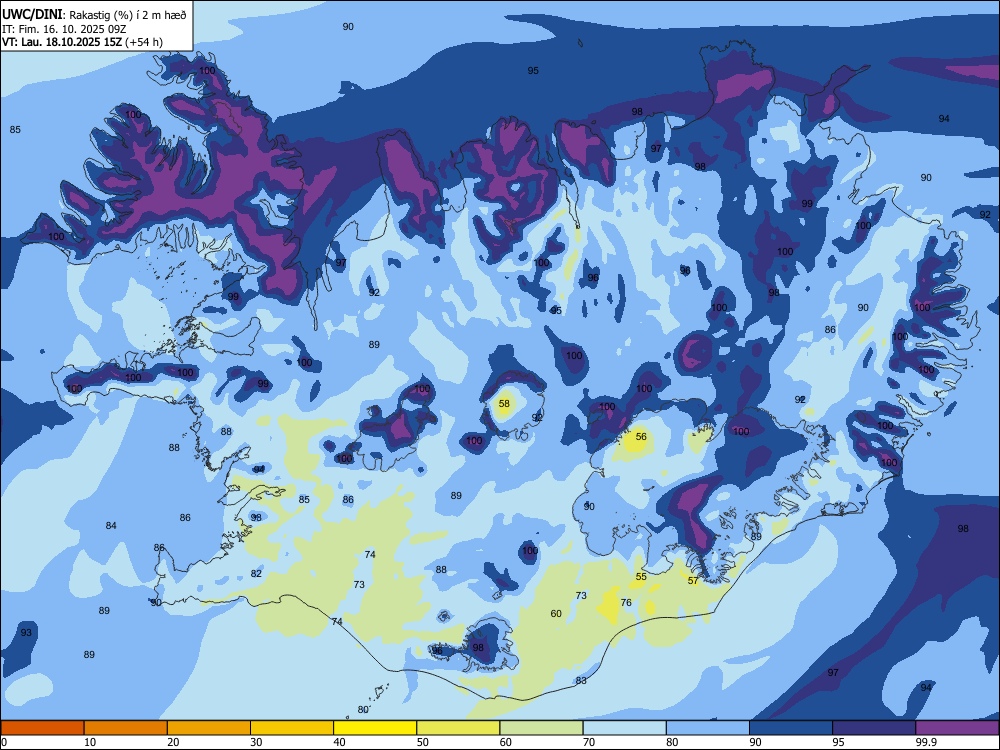Click the 0–10 dark orange legend swatch
1000x750 pixels.
click(42, 728)
